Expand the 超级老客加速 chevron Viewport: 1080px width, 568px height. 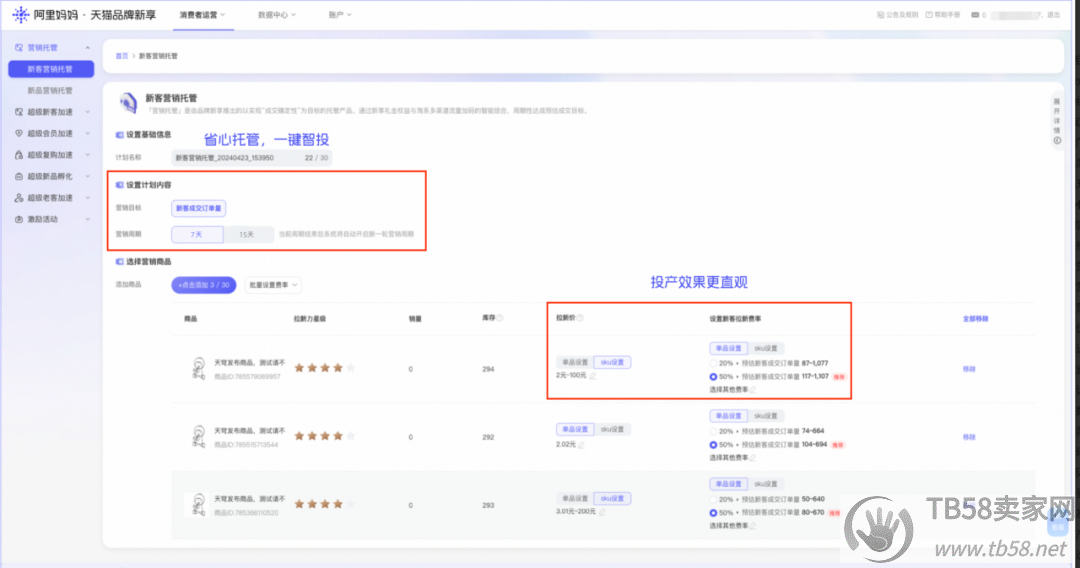[87, 198]
